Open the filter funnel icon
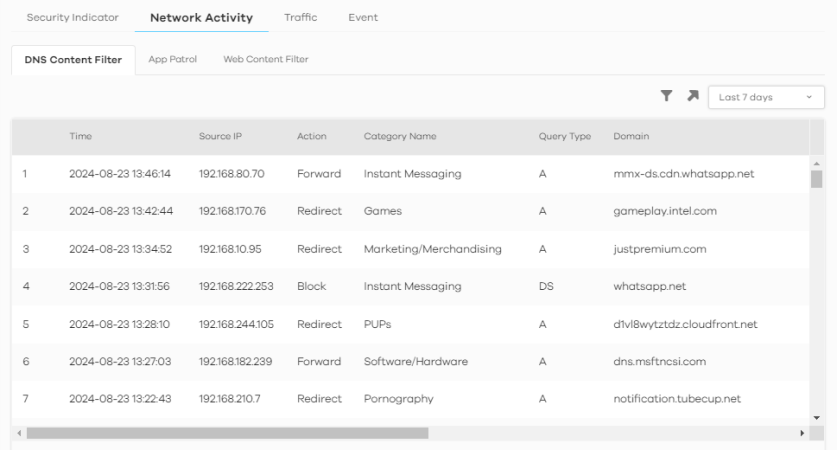 [665, 96]
